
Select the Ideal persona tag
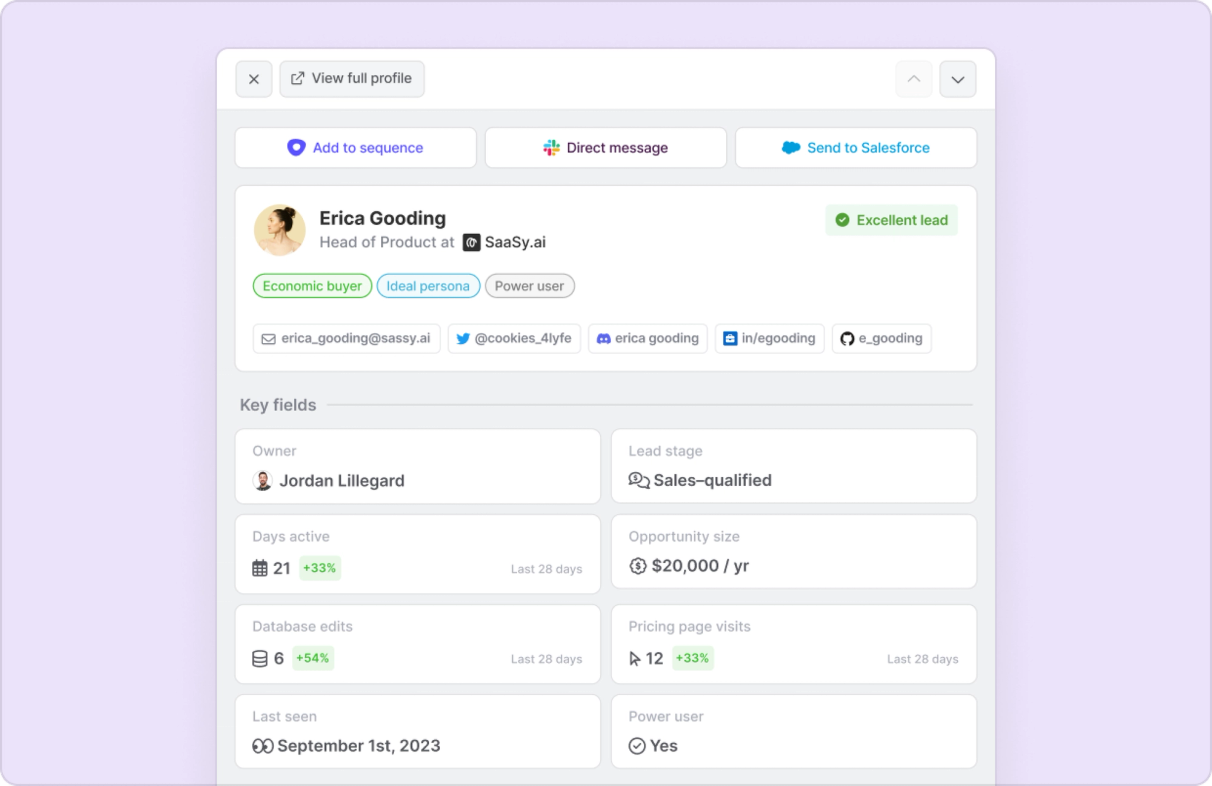[428, 286]
